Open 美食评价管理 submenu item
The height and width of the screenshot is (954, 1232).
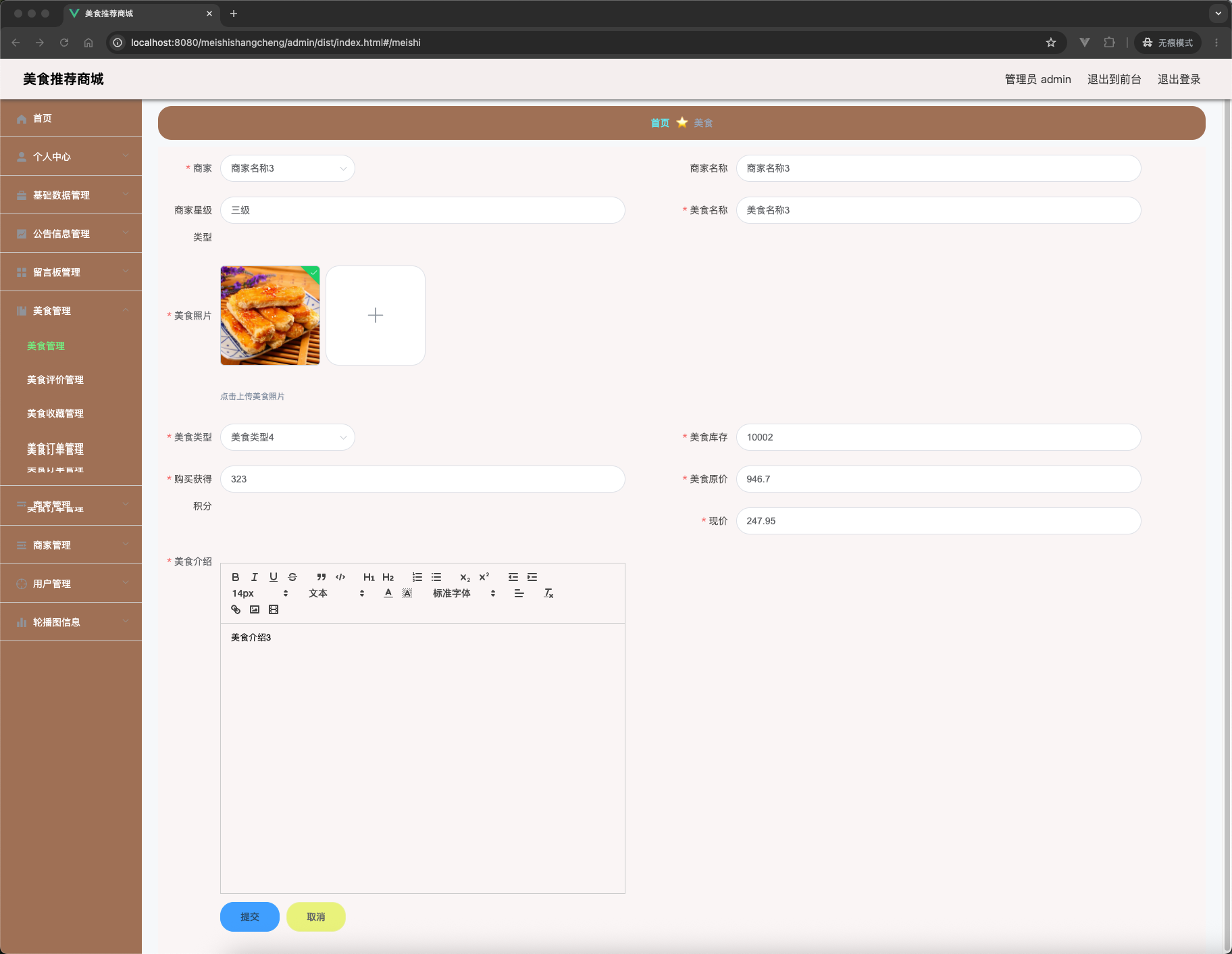pos(71,380)
